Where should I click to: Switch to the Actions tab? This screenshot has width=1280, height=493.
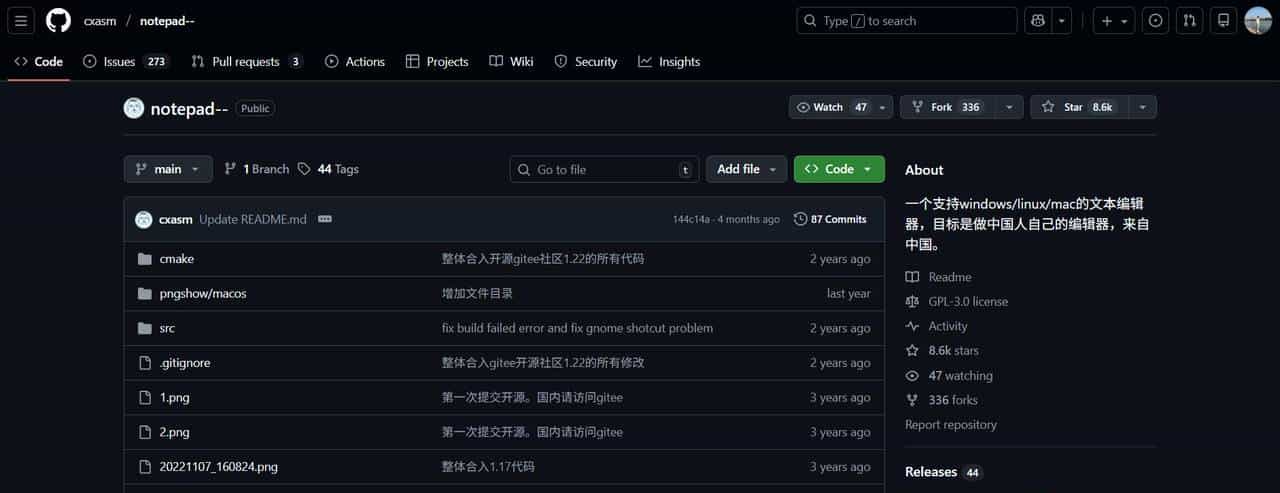pyautogui.click(x=355, y=62)
